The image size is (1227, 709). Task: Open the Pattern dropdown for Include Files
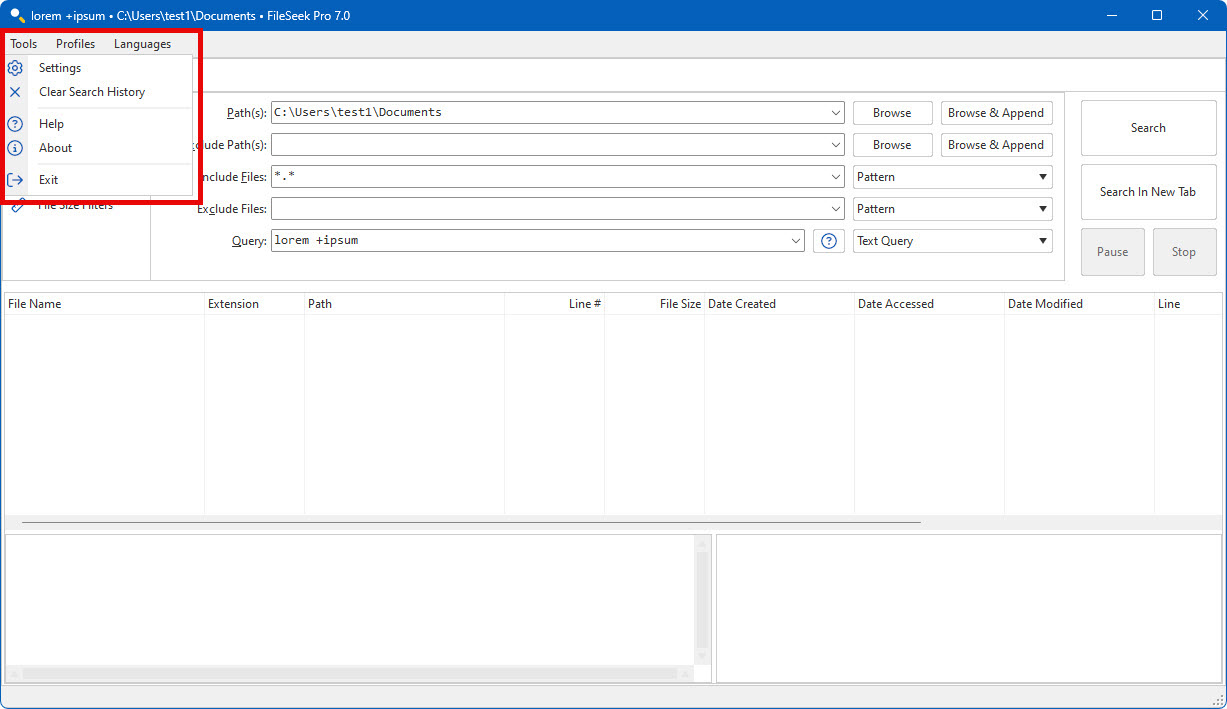[953, 177]
